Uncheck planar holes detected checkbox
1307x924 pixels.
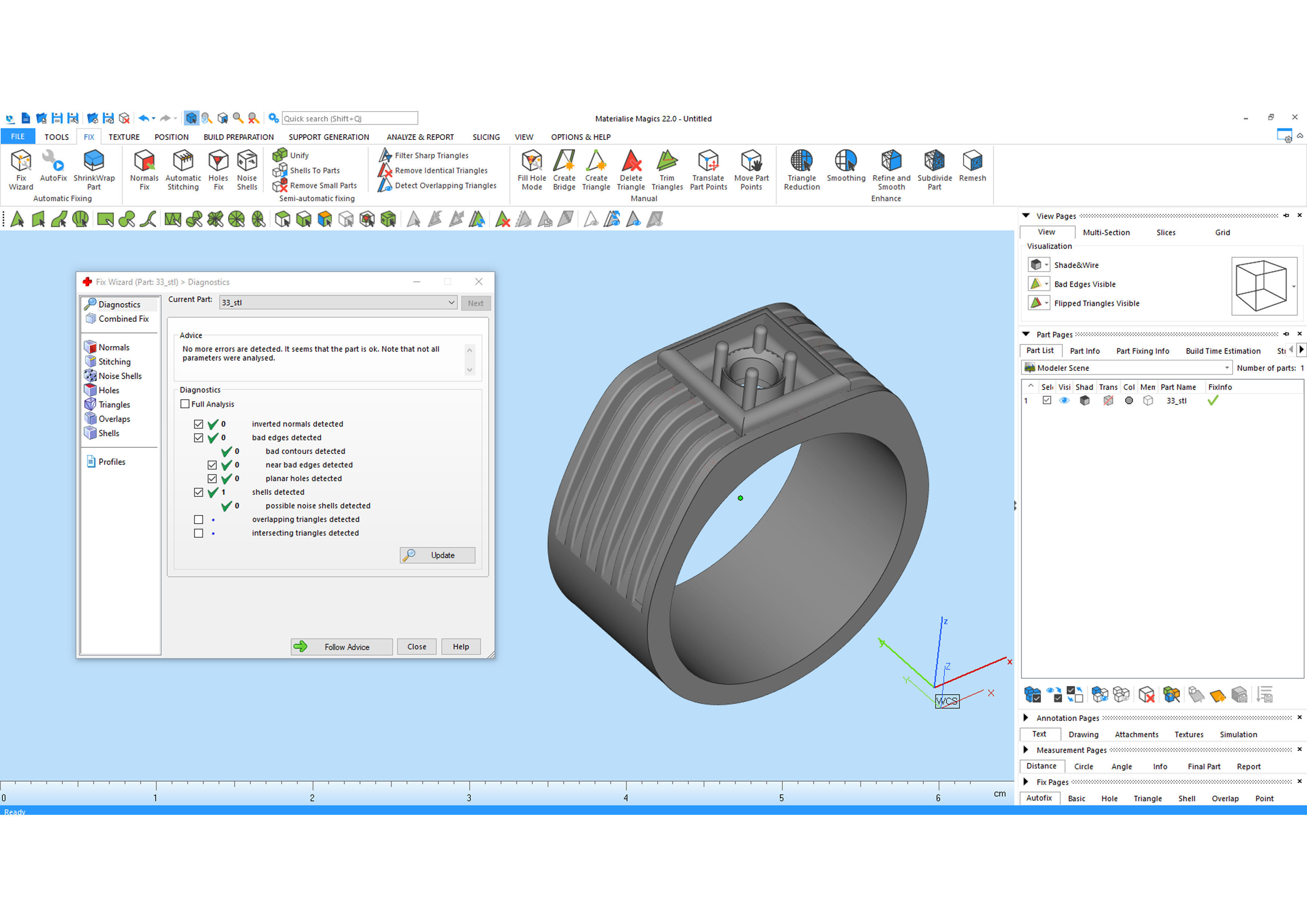(212, 479)
